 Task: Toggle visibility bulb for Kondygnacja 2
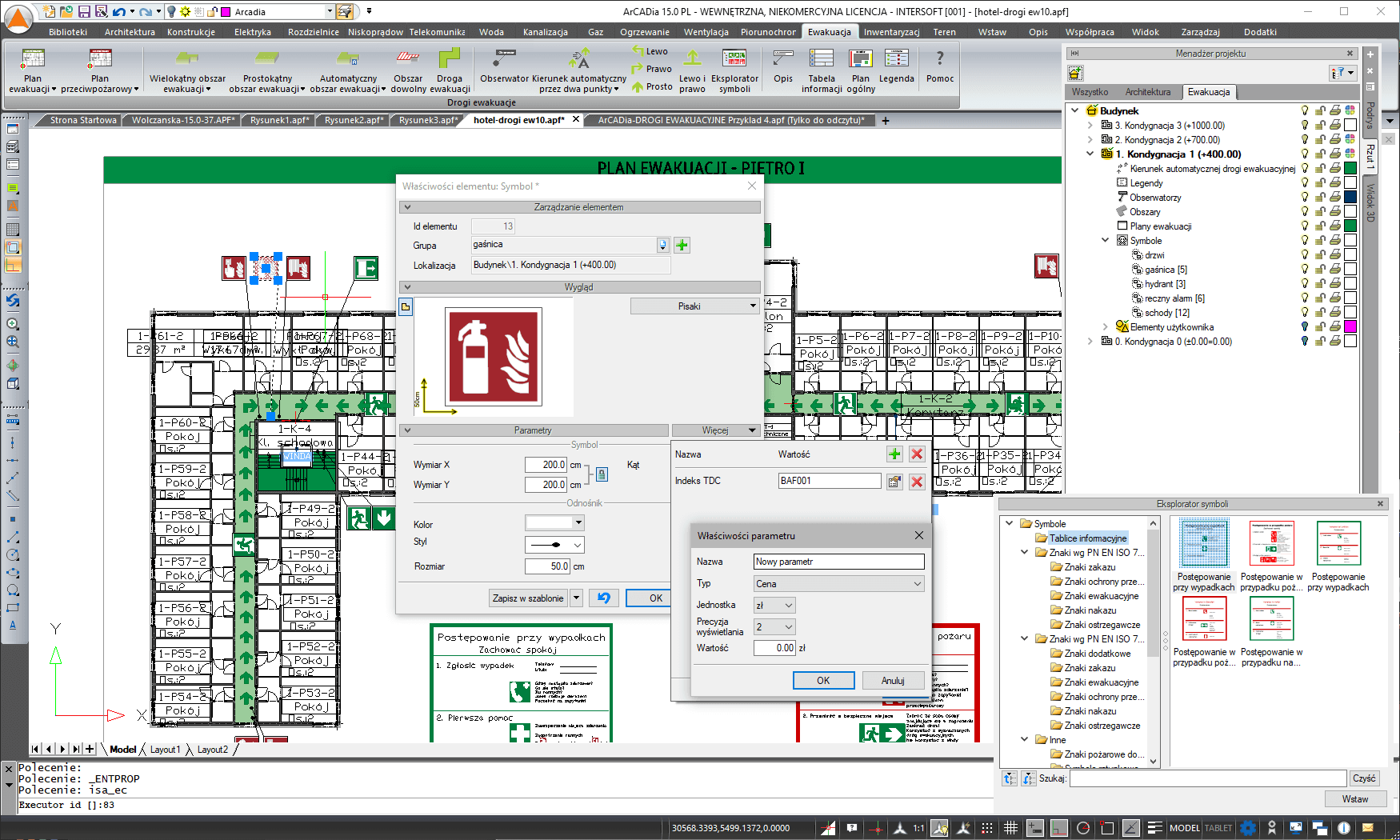(1305, 140)
